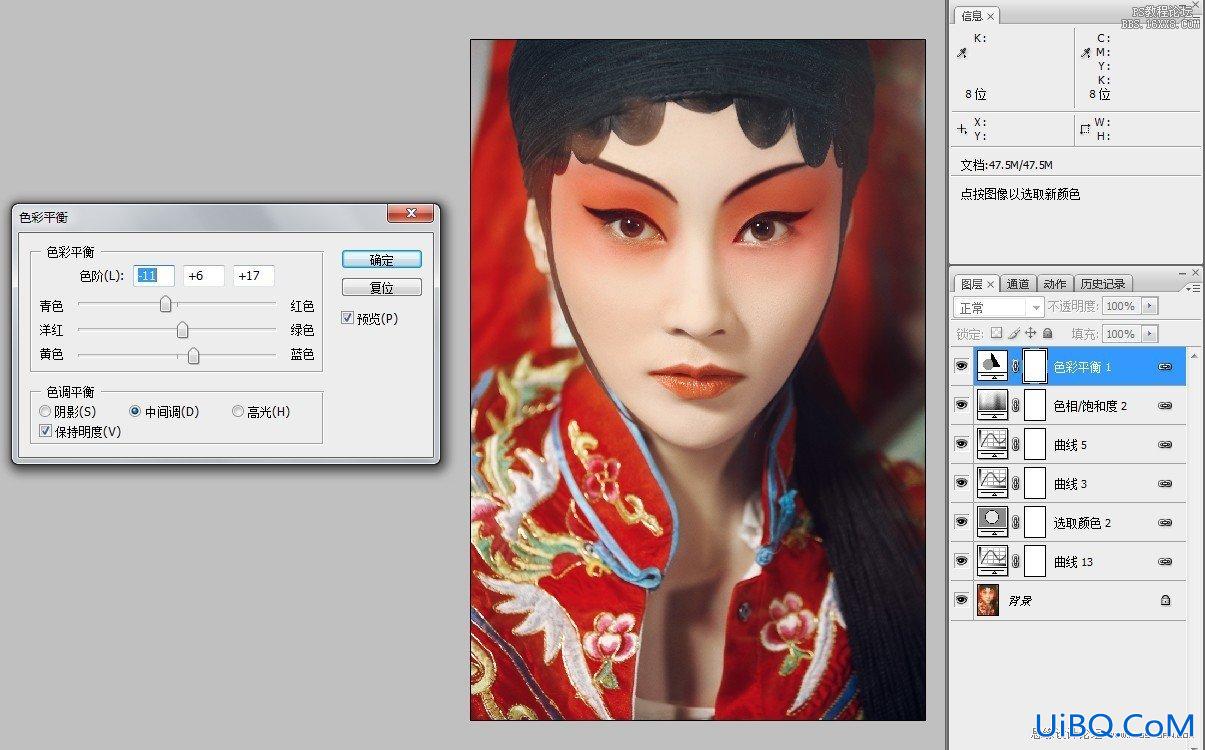Hide the 曲线 3 layer eye icon

pos(961,483)
